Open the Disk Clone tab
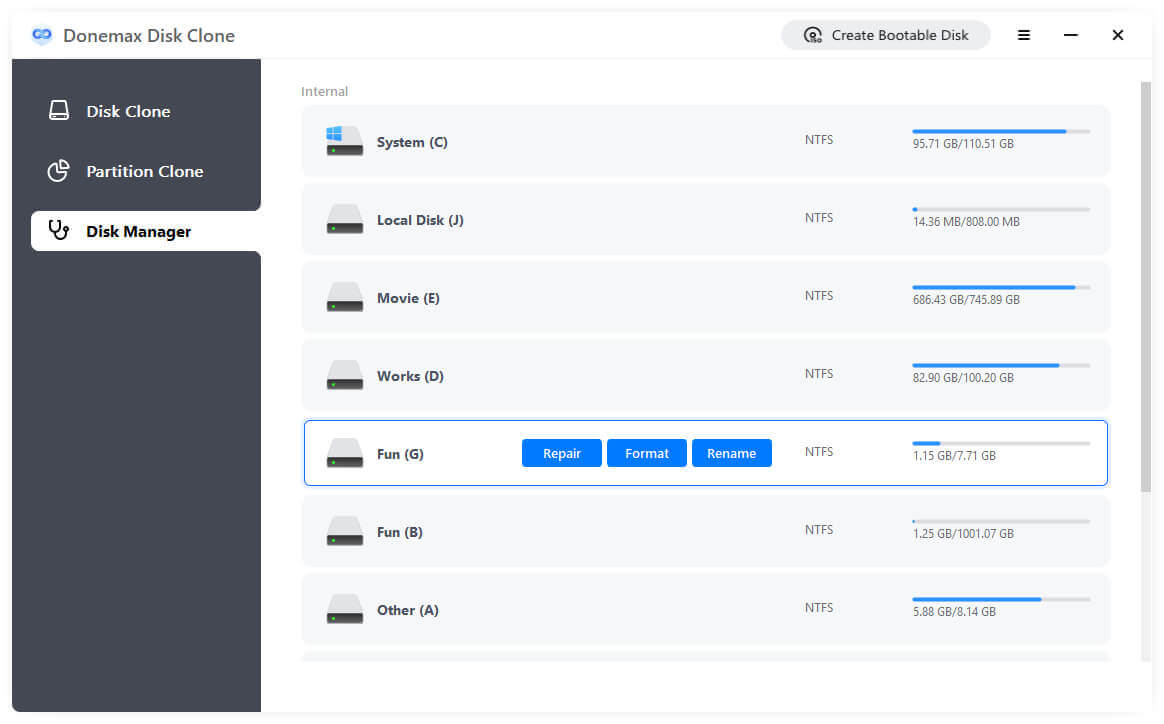 128,111
